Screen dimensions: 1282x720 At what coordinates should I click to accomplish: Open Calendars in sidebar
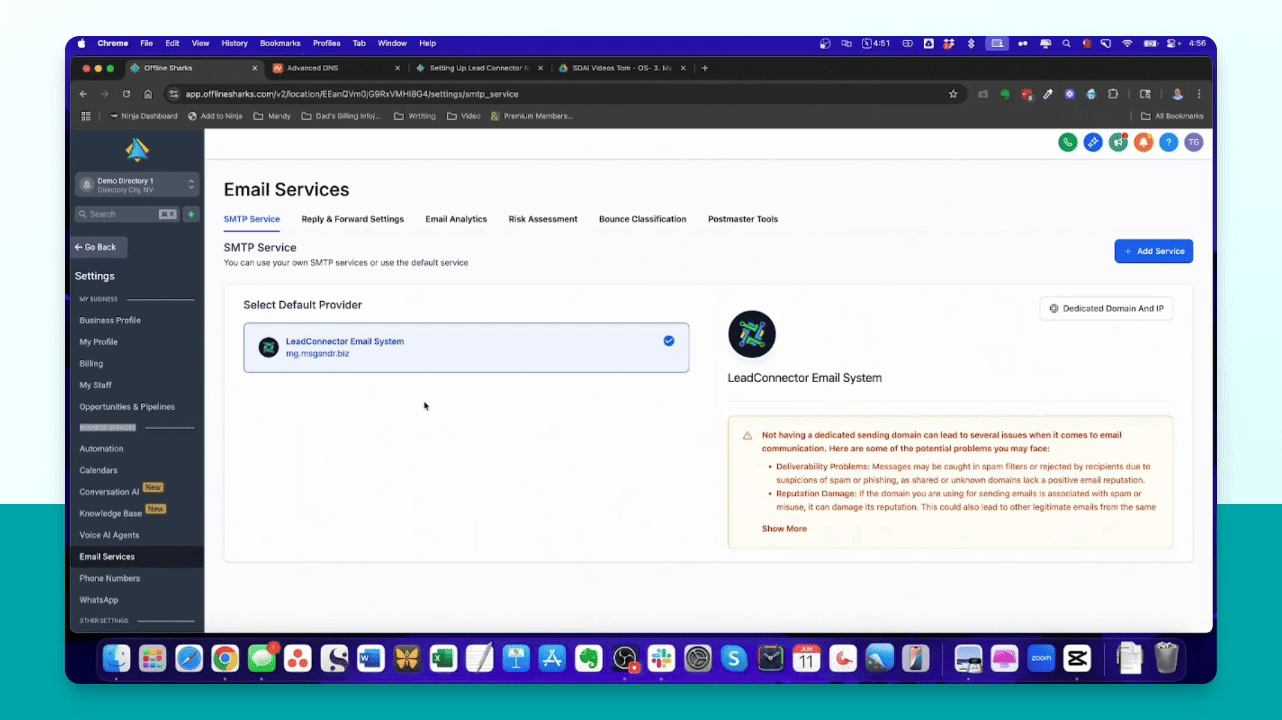point(98,470)
